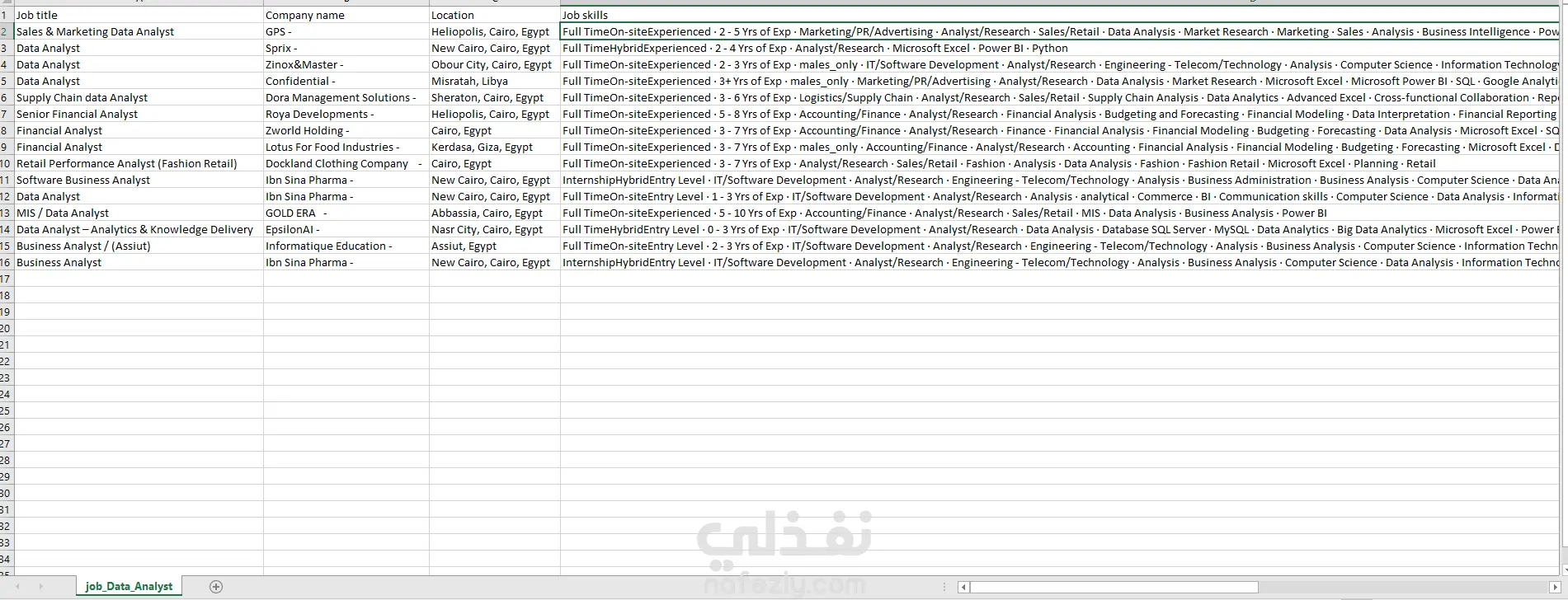Add a new sheet with the plus icon

(x=216, y=587)
